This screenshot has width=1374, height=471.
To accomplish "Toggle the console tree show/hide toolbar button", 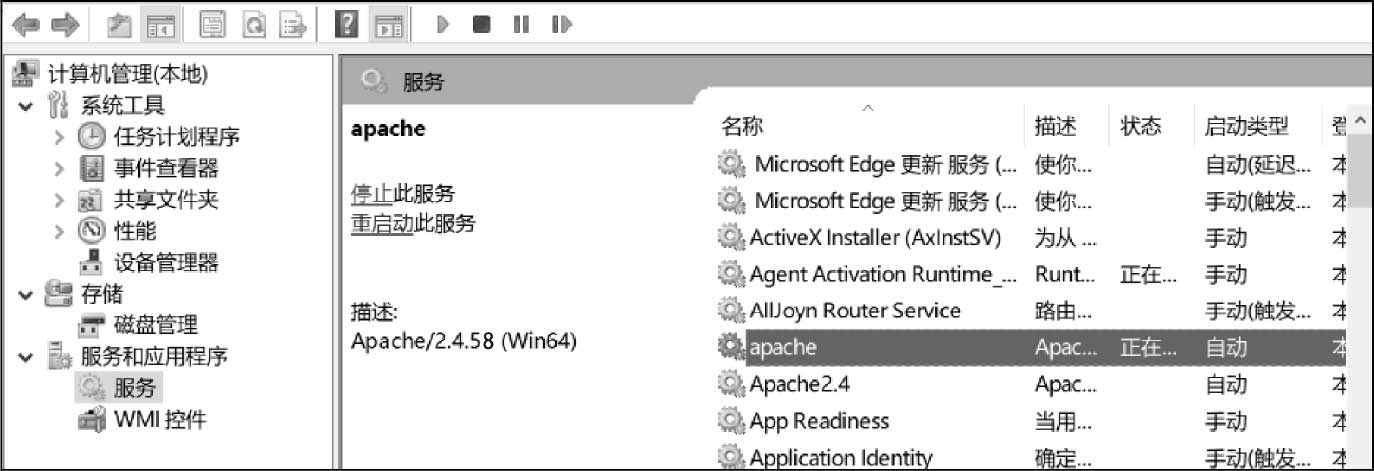I will pos(158,25).
